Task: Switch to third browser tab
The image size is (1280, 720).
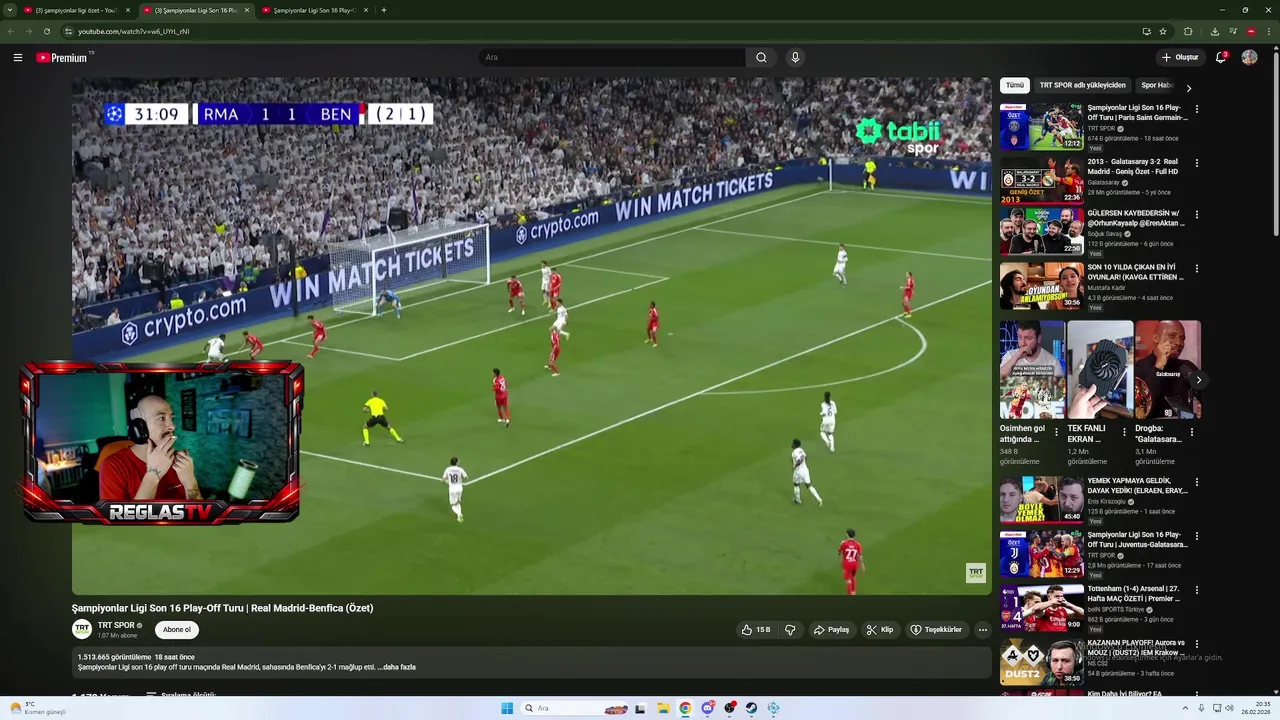Action: click(x=314, y=10)
